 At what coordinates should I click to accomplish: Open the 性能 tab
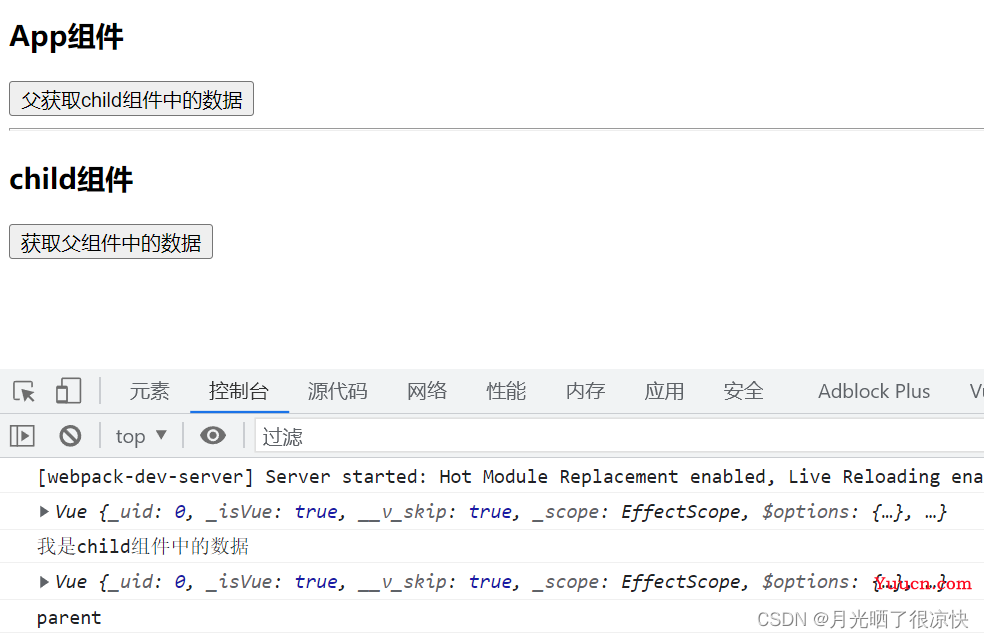click(506, 391)
